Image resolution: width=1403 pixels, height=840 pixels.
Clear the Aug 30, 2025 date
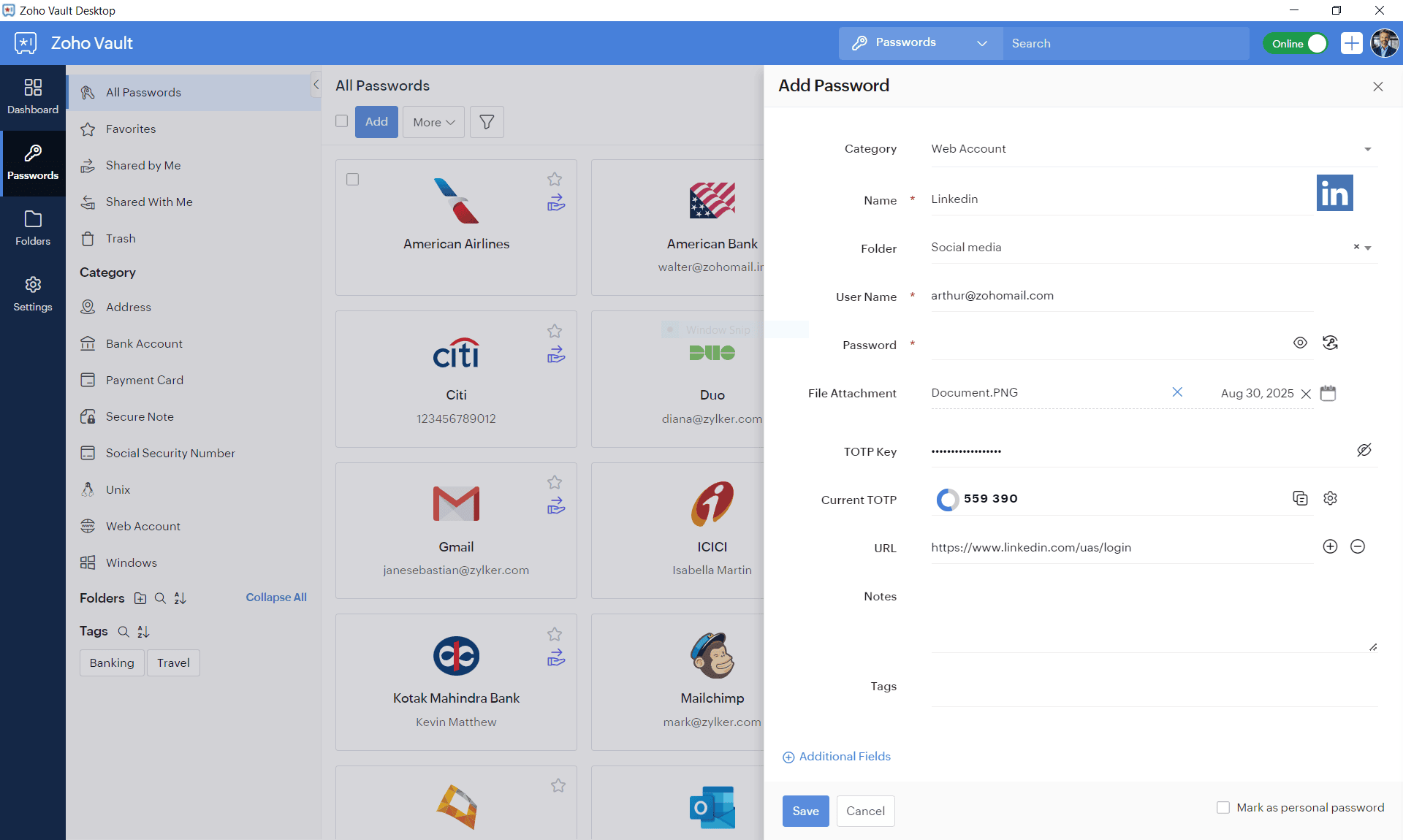1306,394
